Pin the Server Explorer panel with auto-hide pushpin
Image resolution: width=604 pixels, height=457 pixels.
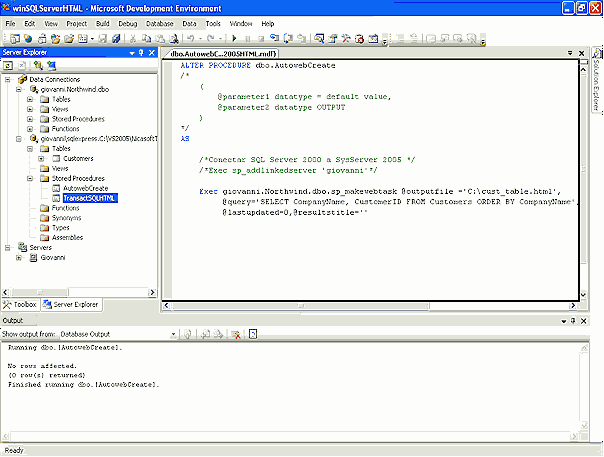pyautogui.click(x=141, y=52)
